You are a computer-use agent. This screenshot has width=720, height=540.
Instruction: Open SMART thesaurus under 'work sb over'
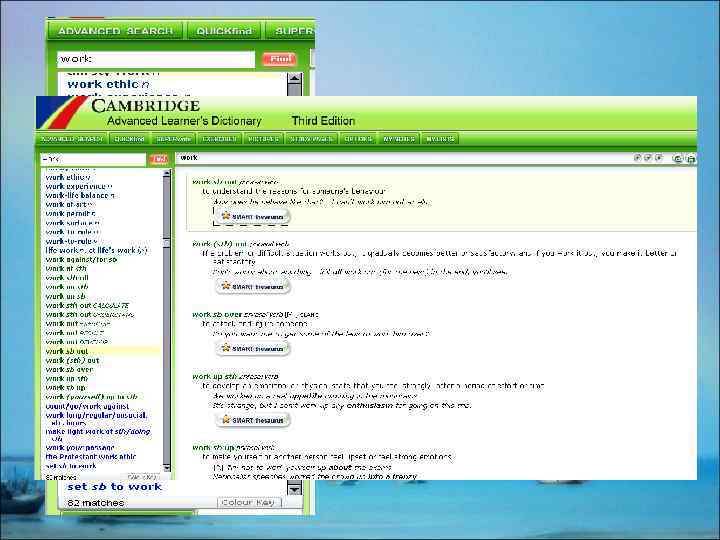tap(253, 349)
